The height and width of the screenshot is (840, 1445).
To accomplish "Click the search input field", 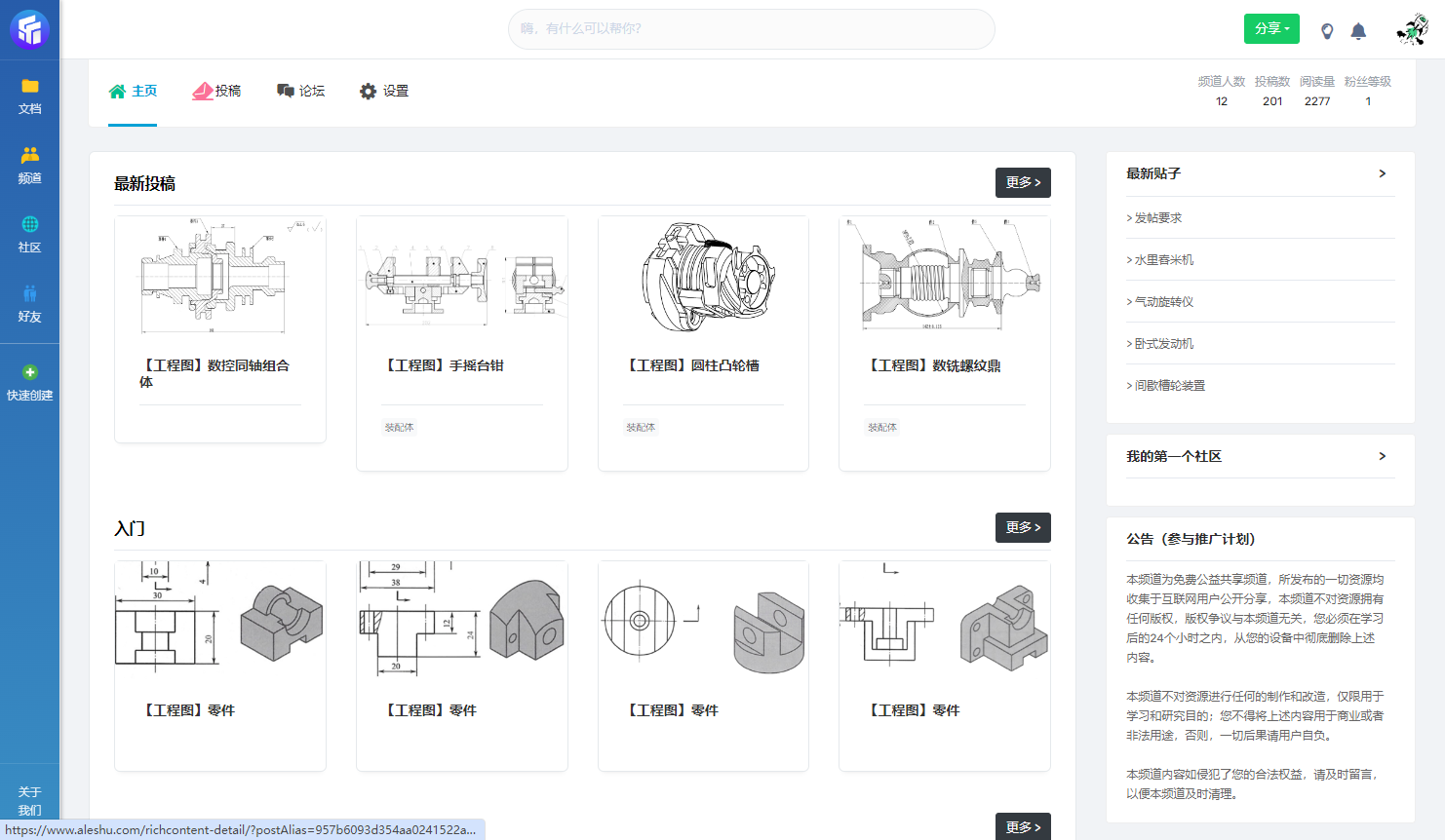I will pos(751,29).
